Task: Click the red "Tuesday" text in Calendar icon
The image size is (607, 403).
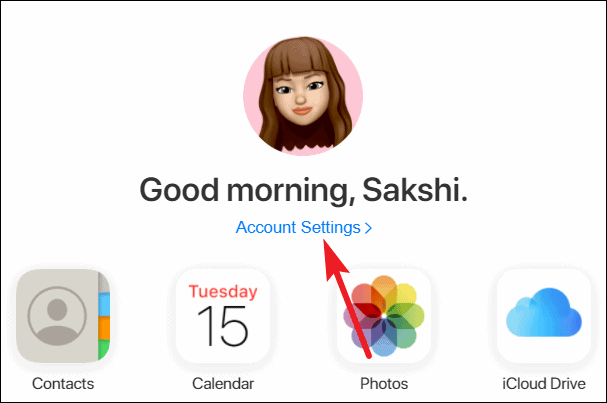Action: click(223, 292)
